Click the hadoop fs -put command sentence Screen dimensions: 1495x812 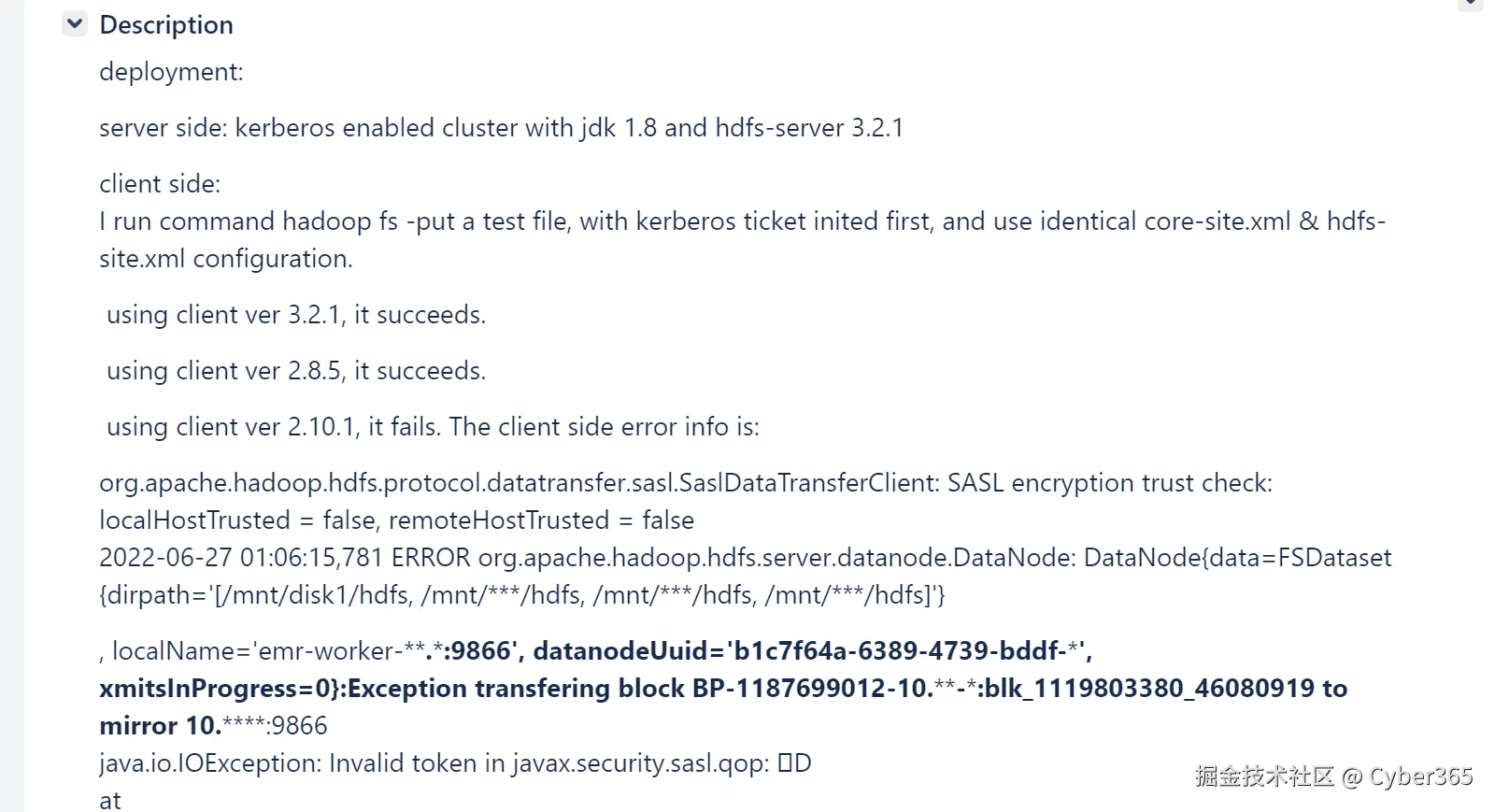click(742, 221)
